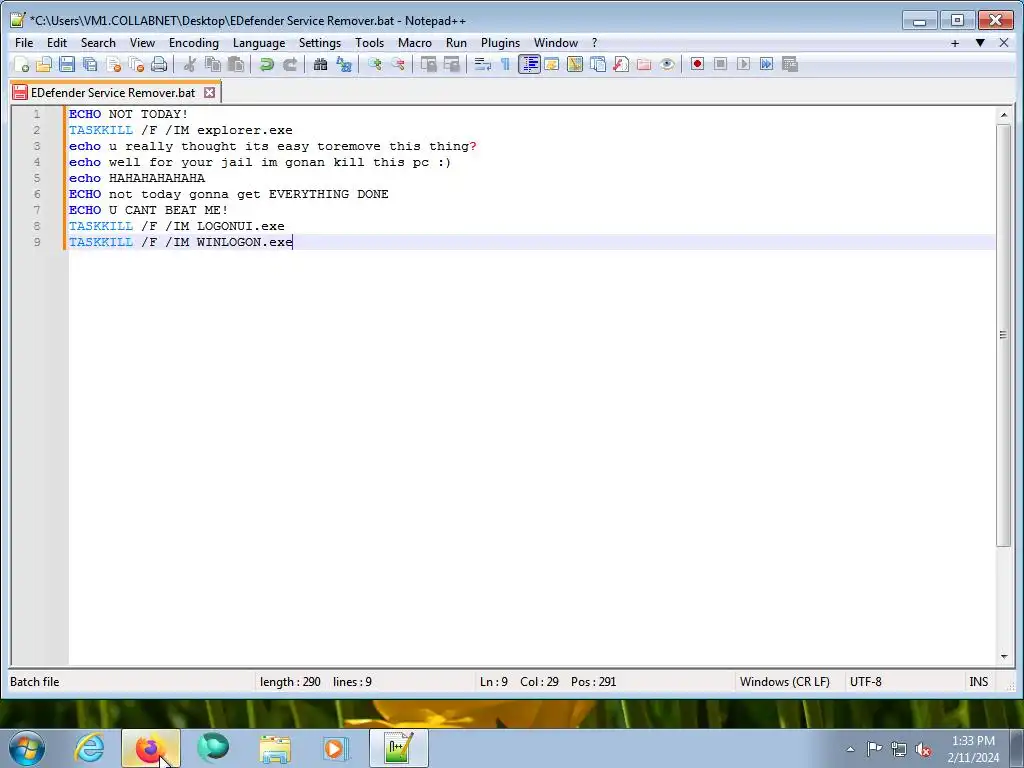Open the File menu
This screenshot has width=1024, height=768.
pos(24,42)
